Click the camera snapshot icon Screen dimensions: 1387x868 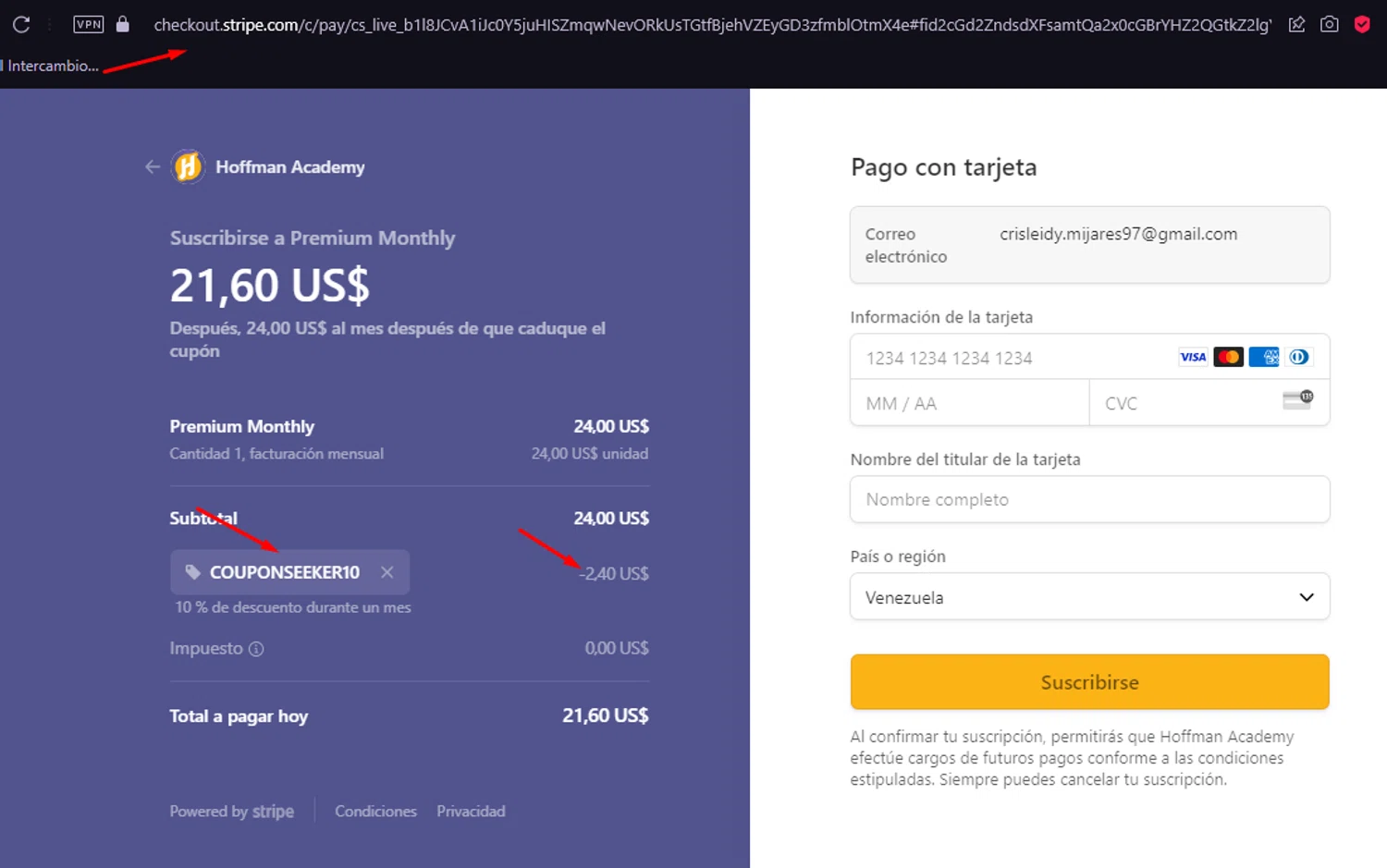(x=1329, y=25)
